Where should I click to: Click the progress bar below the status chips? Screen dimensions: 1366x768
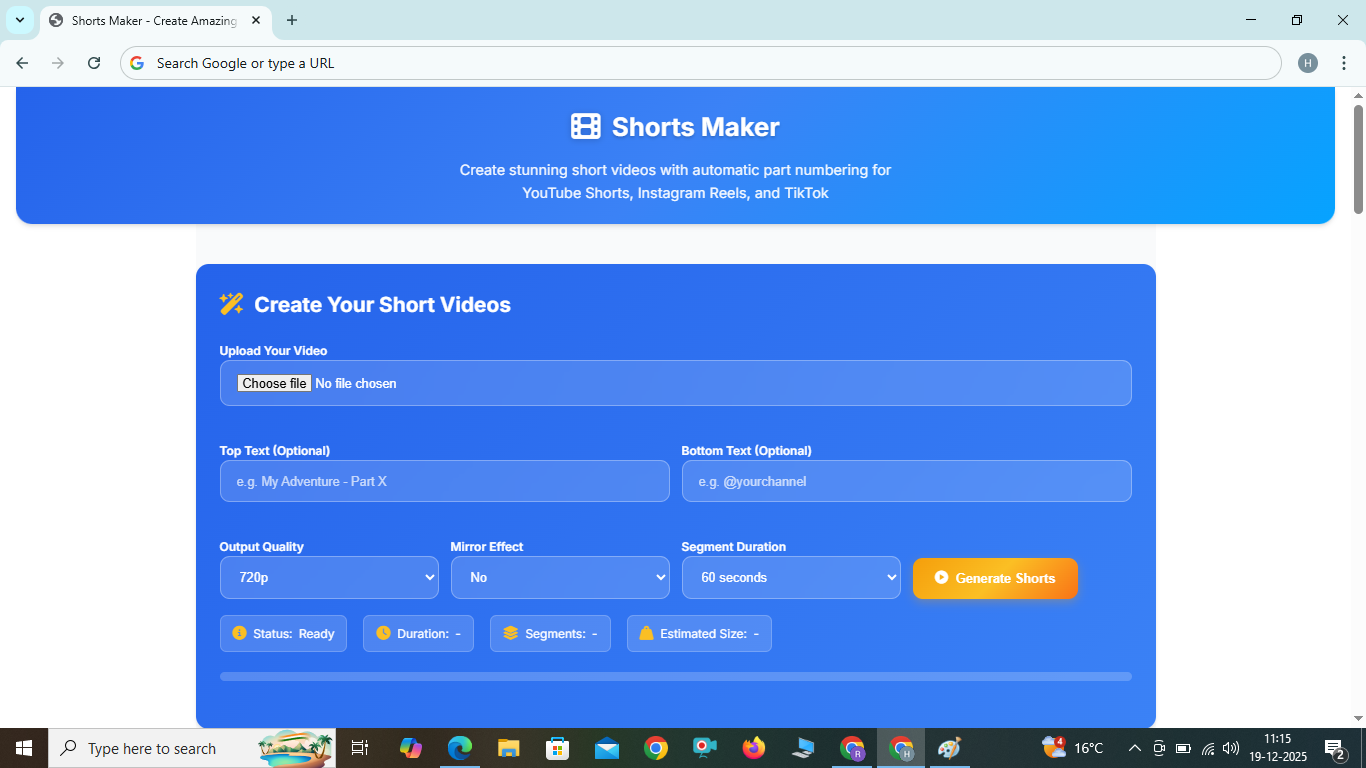675,676
